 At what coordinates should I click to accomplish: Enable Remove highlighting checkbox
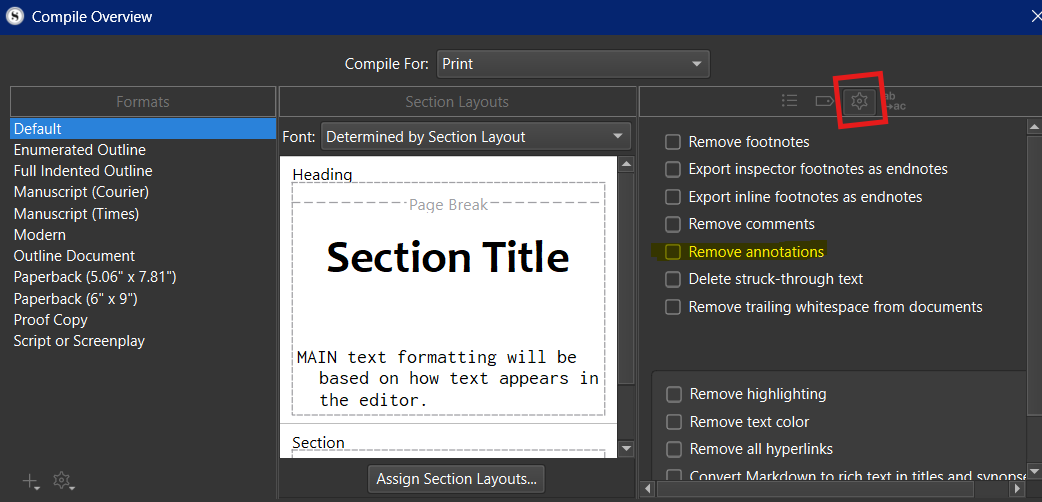coord(674,394)
